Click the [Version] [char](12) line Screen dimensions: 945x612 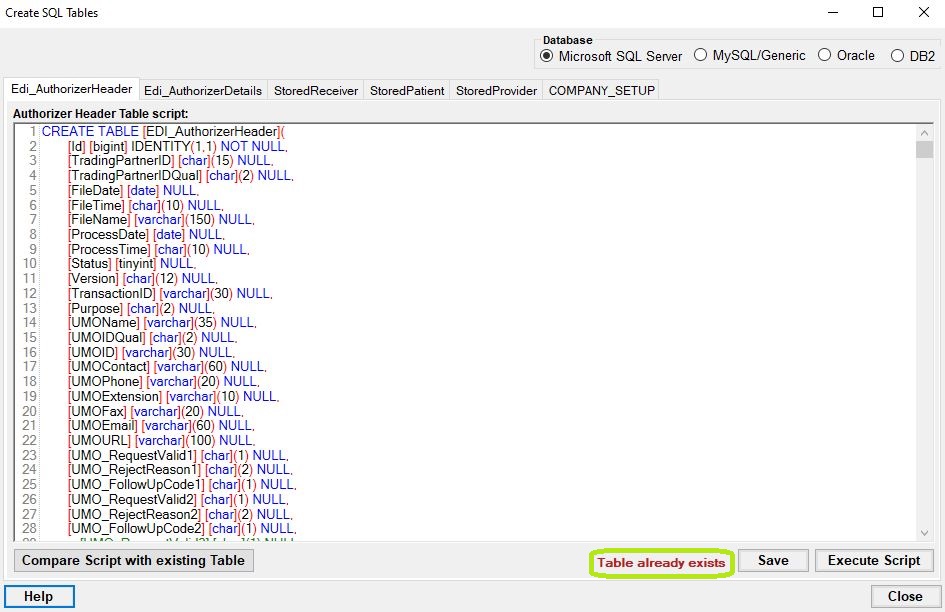click(143, 279)
